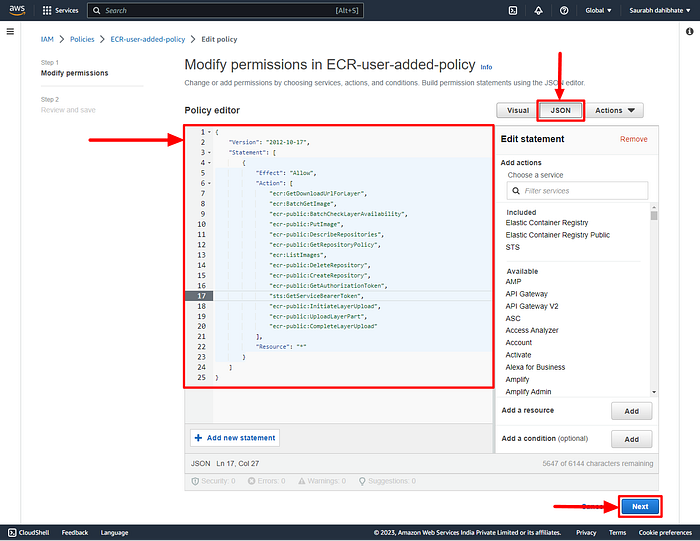Viewport: 700px width, 541px height.
Task: Open ECR-user-added-policy breadcrumb
Action: click(148, 39)
